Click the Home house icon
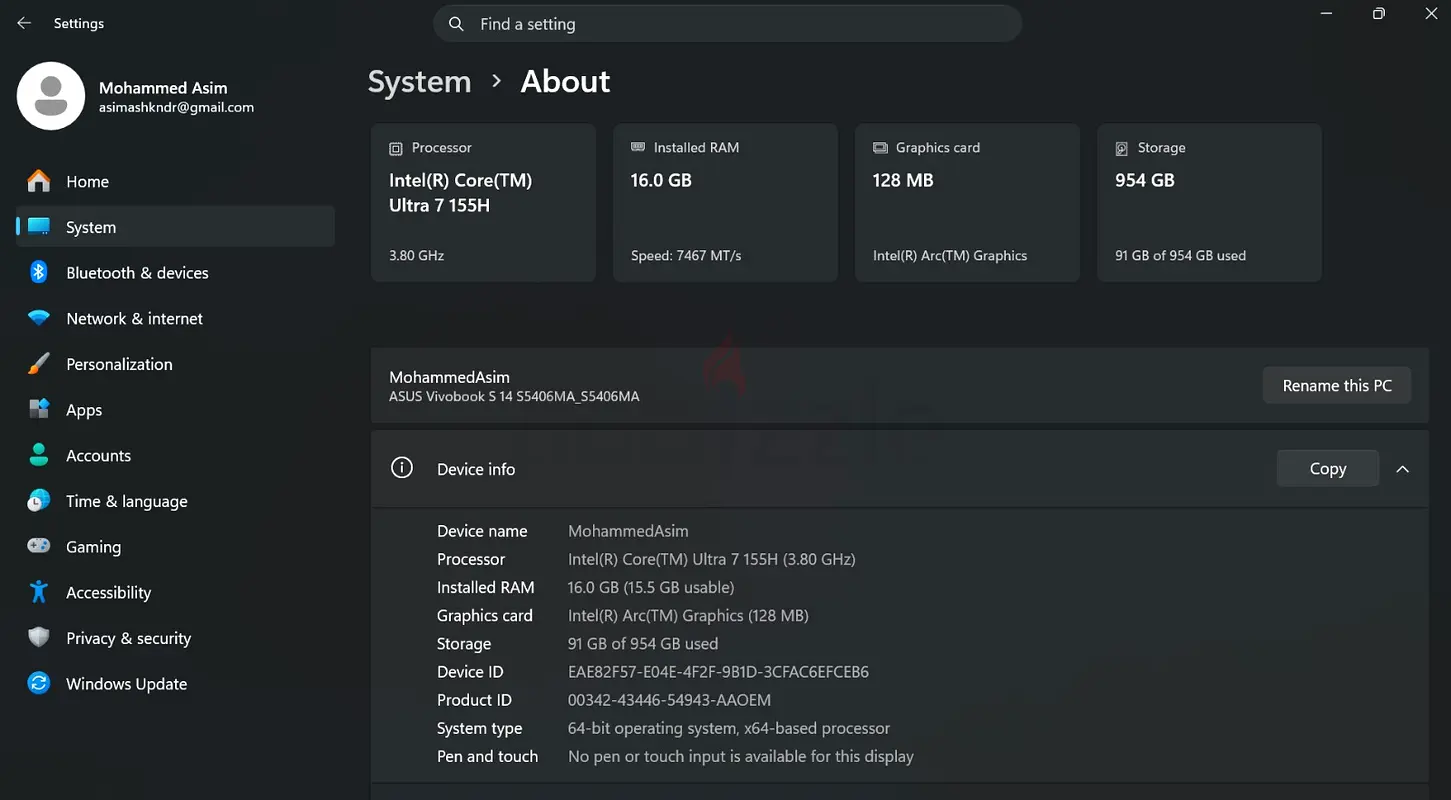Screen dimensions: 1451x800 (x=39, y=181)
